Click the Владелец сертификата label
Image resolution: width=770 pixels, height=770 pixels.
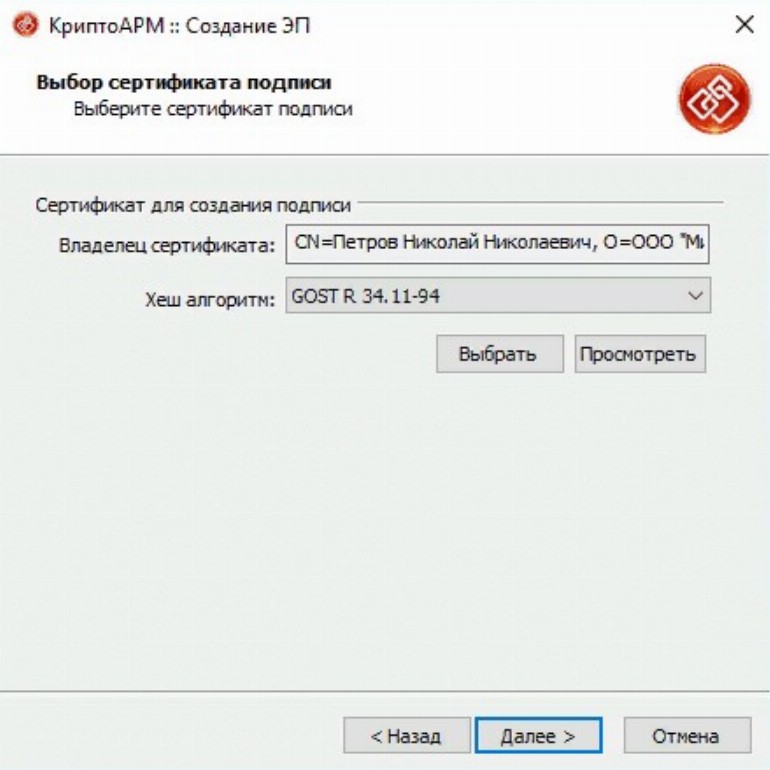[x=166, y=245]
